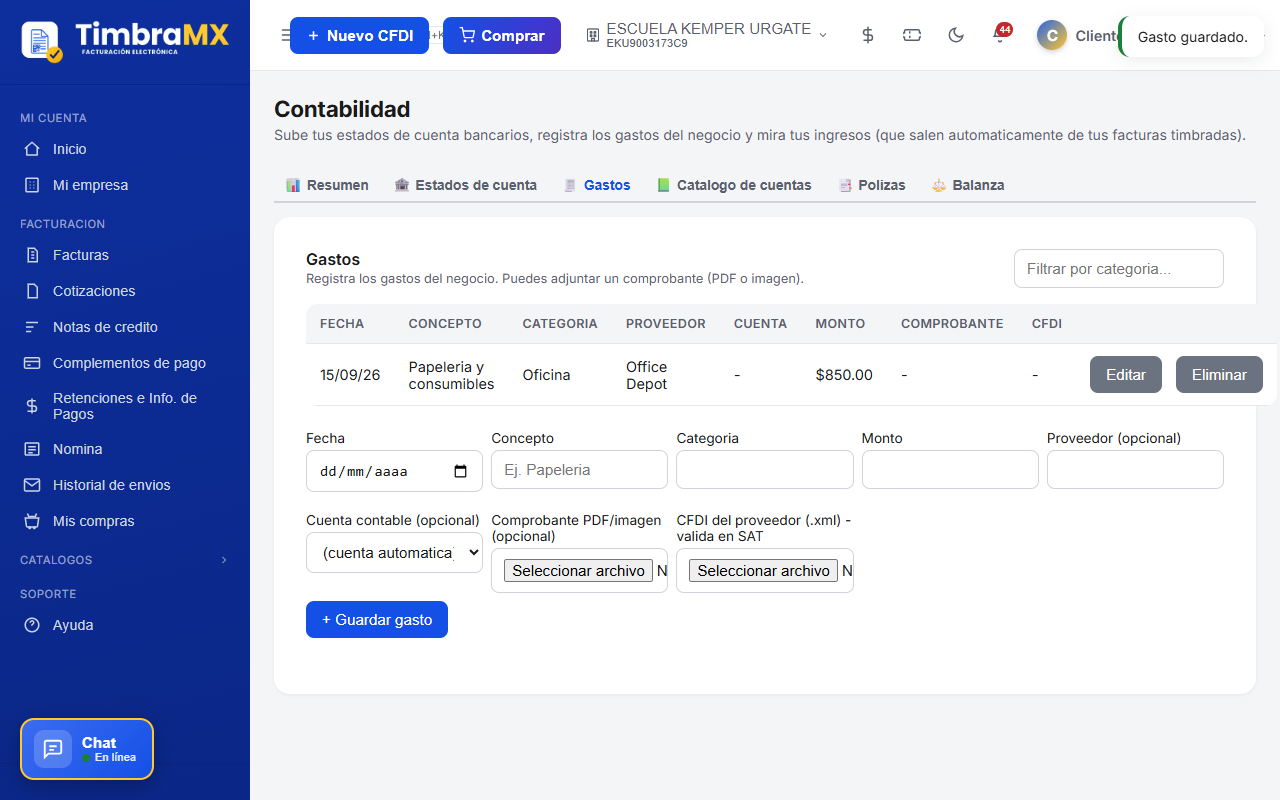Open the Chat En línea widget
This screenshot has height=800, width=1280.
click(87, 749)
